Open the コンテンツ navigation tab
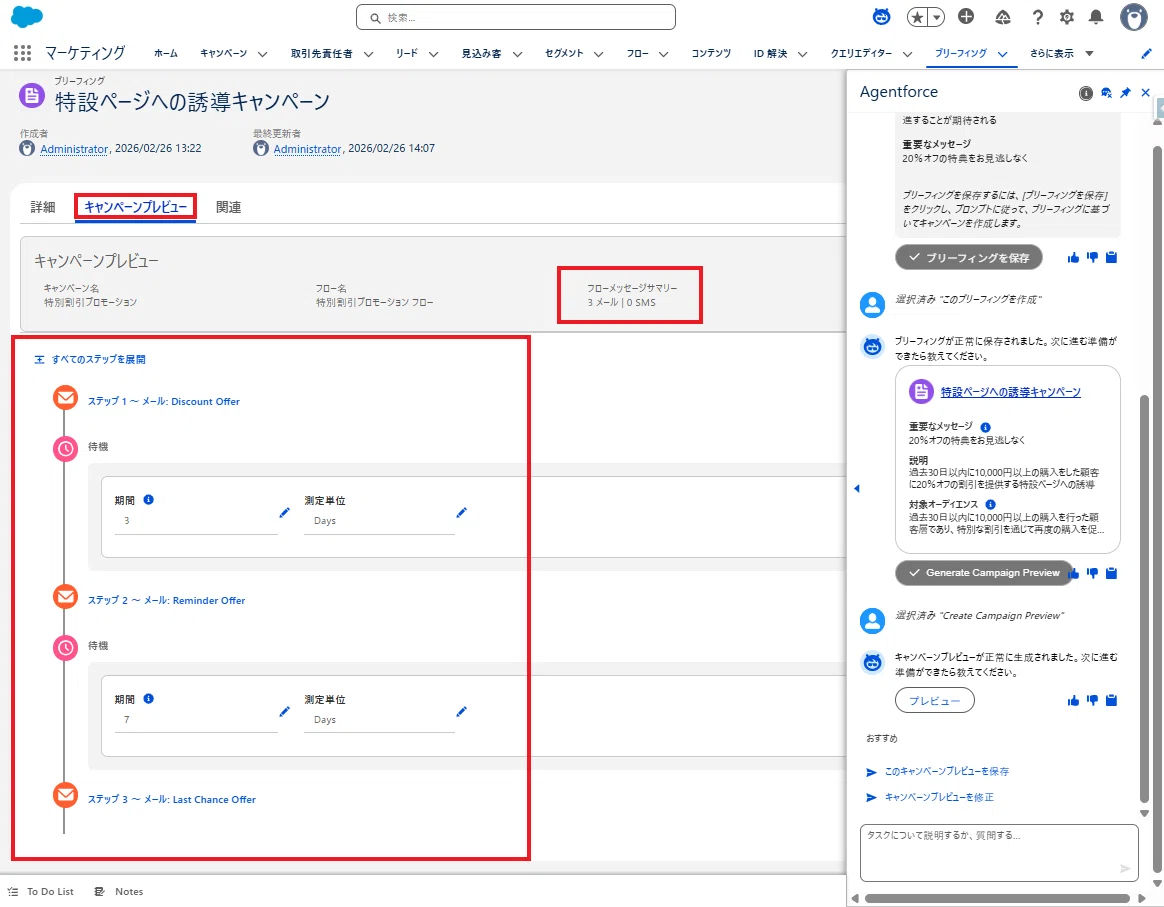The image size is (1164, 907). point(711,53)
